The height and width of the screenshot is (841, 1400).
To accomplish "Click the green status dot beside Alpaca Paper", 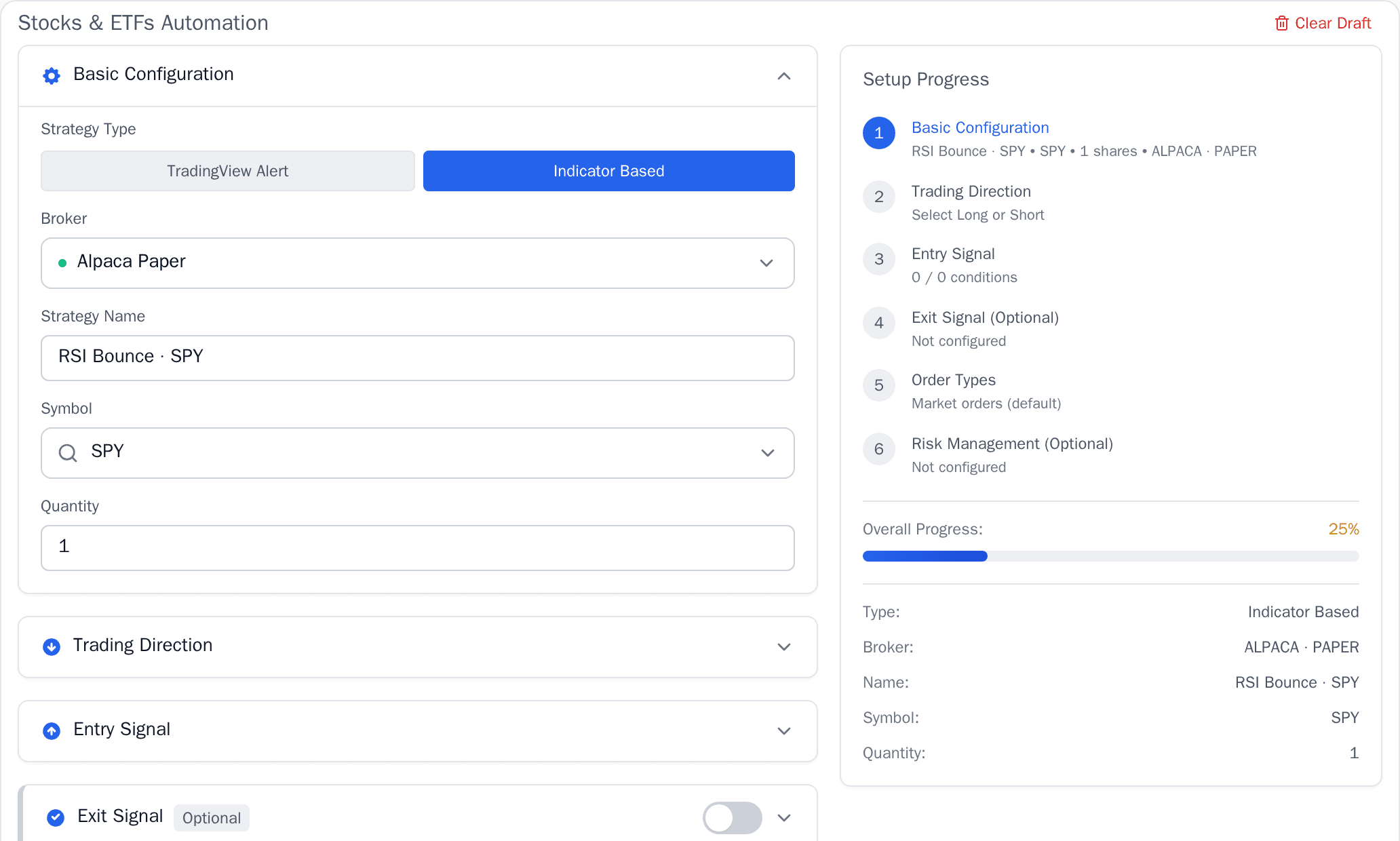I will tap(62, 263).
